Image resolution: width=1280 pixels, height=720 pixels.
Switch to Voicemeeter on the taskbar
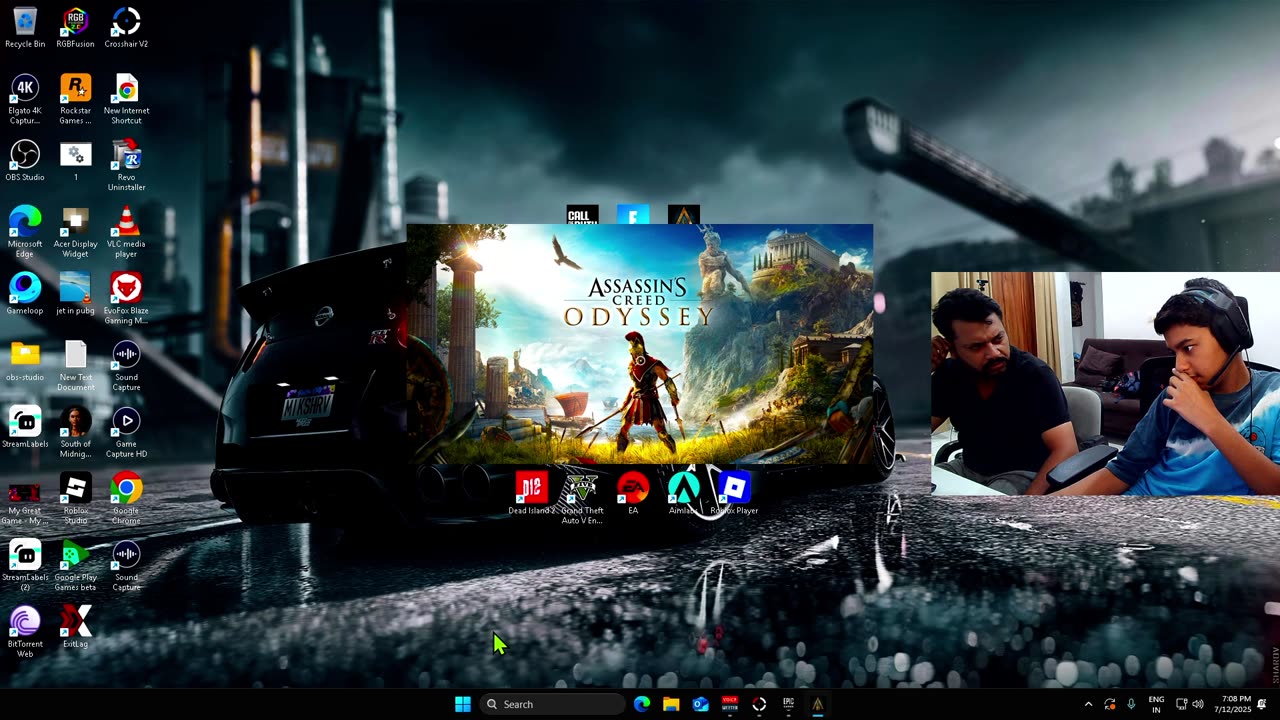730,704
